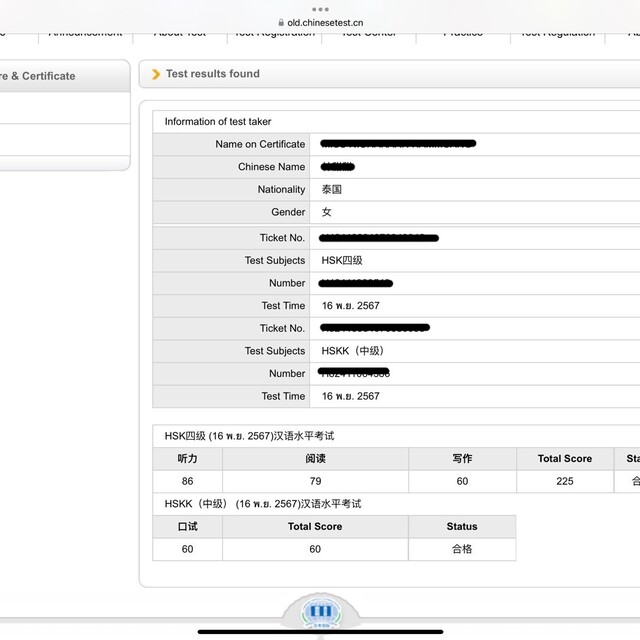Tap the three-dot multitasking icon at top
The height and width of the screenshot is (640, 640).
click(320, 8)
